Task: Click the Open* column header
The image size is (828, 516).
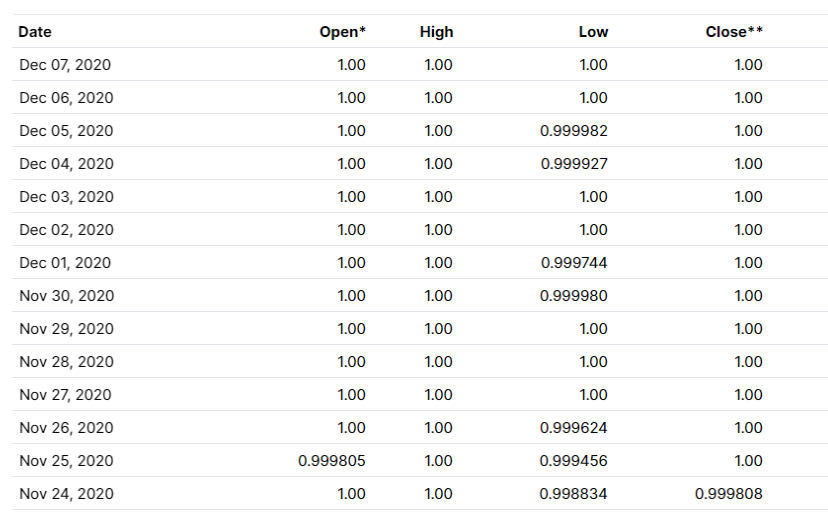Action: pos(343,32)
